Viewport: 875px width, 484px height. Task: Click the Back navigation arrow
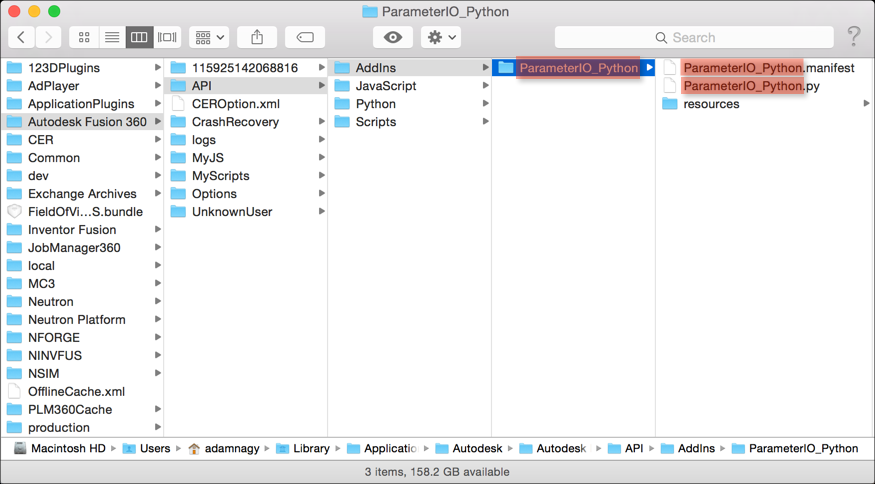coord(21,37)
